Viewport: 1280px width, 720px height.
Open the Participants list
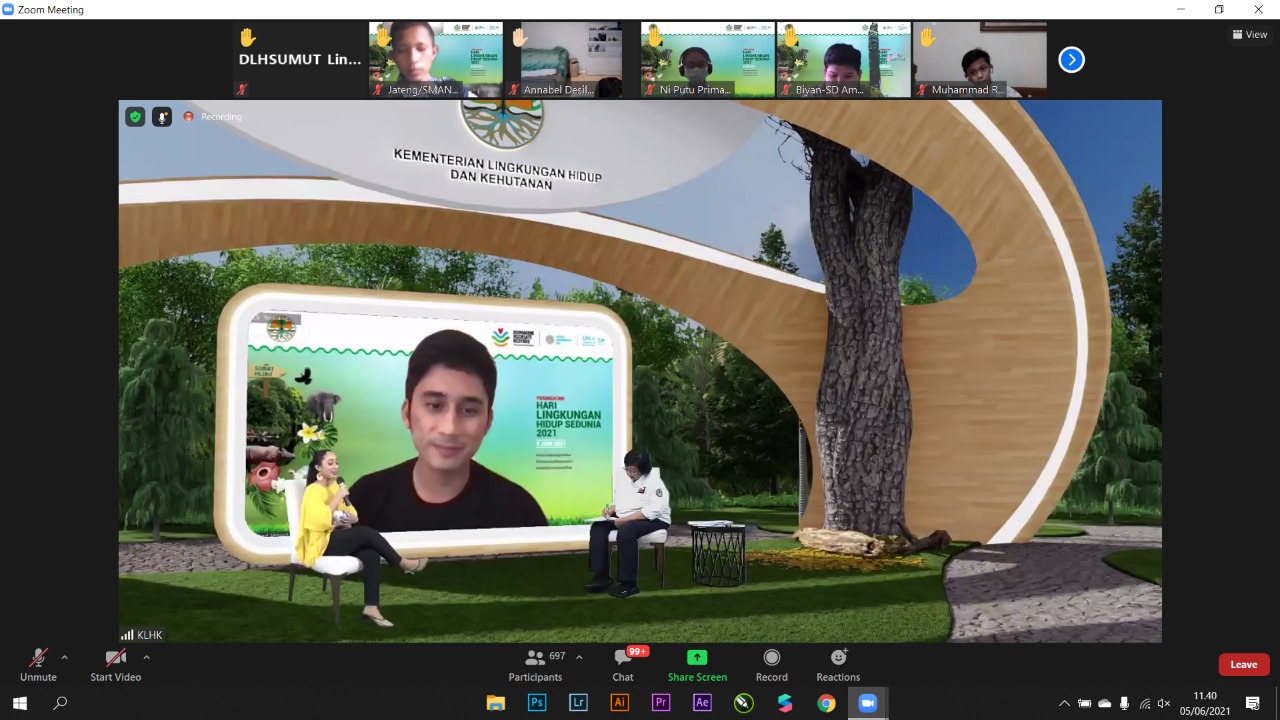click(x=536, y=665)
